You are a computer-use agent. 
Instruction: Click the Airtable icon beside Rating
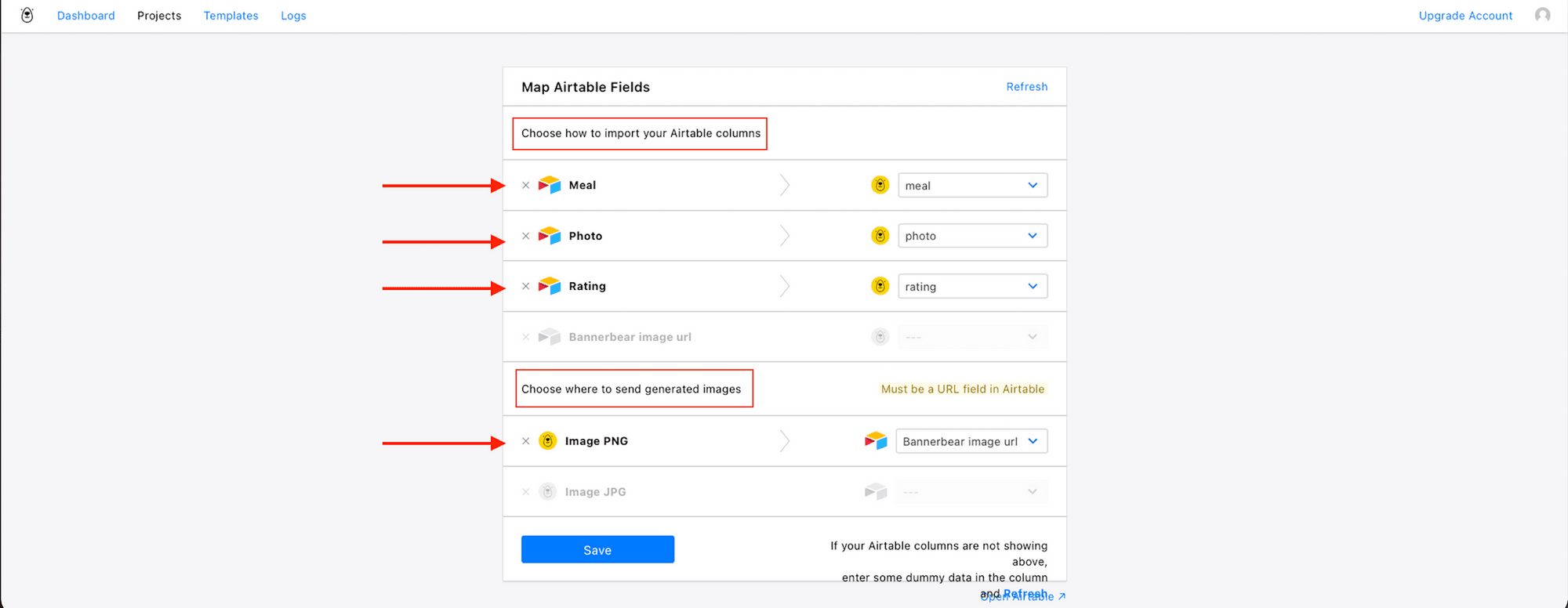coord(550,287)
